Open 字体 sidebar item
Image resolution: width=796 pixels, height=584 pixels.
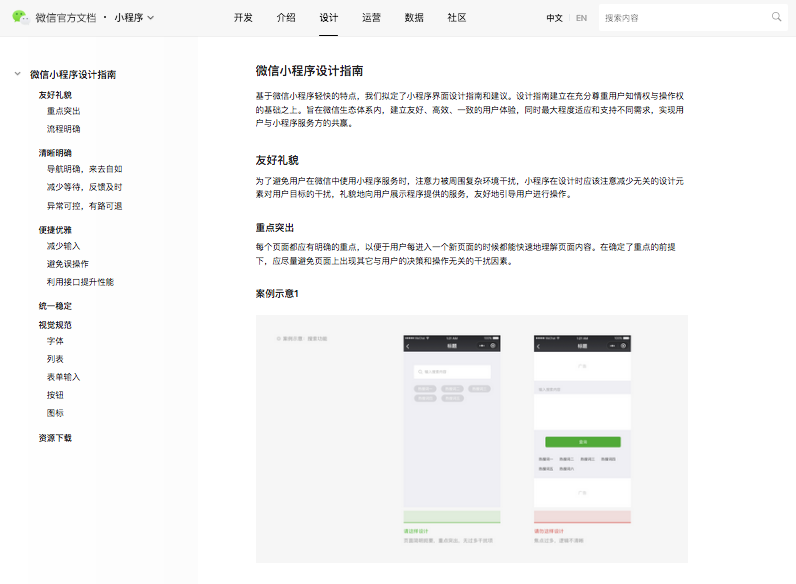pos(55,341)
